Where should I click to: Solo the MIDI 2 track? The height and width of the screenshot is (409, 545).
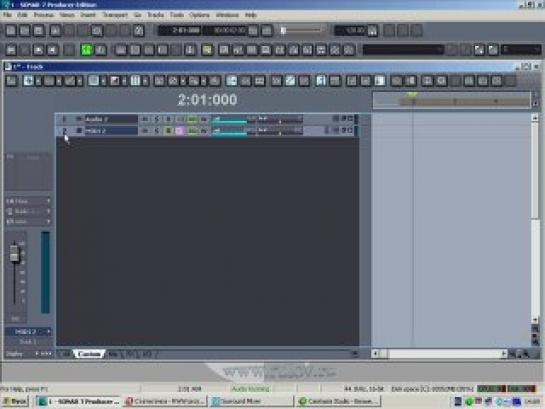coord(157,131)
